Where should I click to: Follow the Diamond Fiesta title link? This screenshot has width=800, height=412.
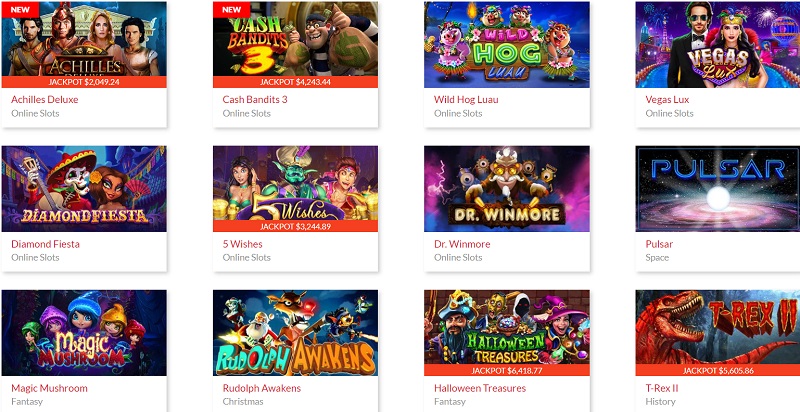tap(45, 244)
